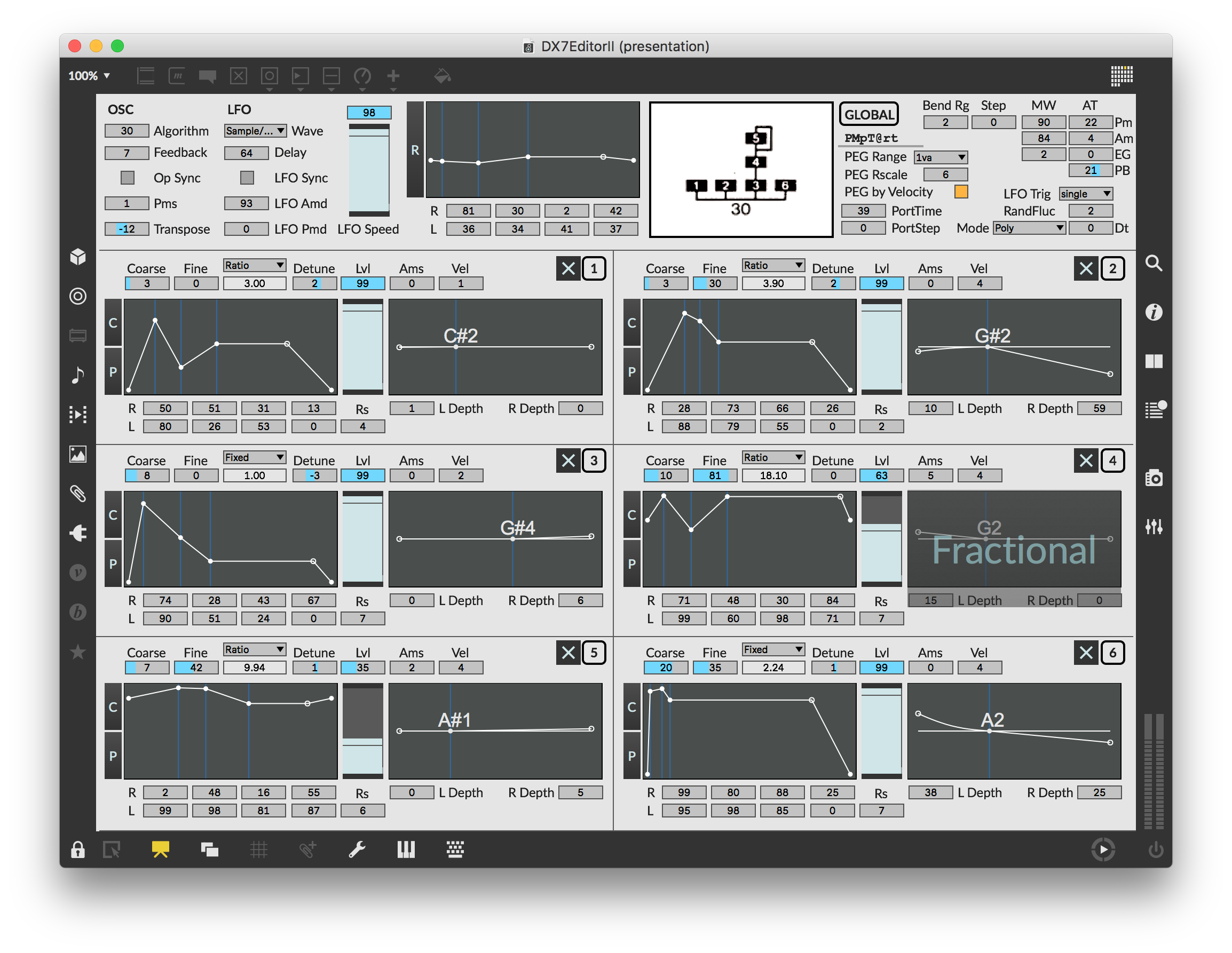Screen dimensions: 1232x953
Task: Click the piano keys icon in bottom bar
Action: pos(406,849)
